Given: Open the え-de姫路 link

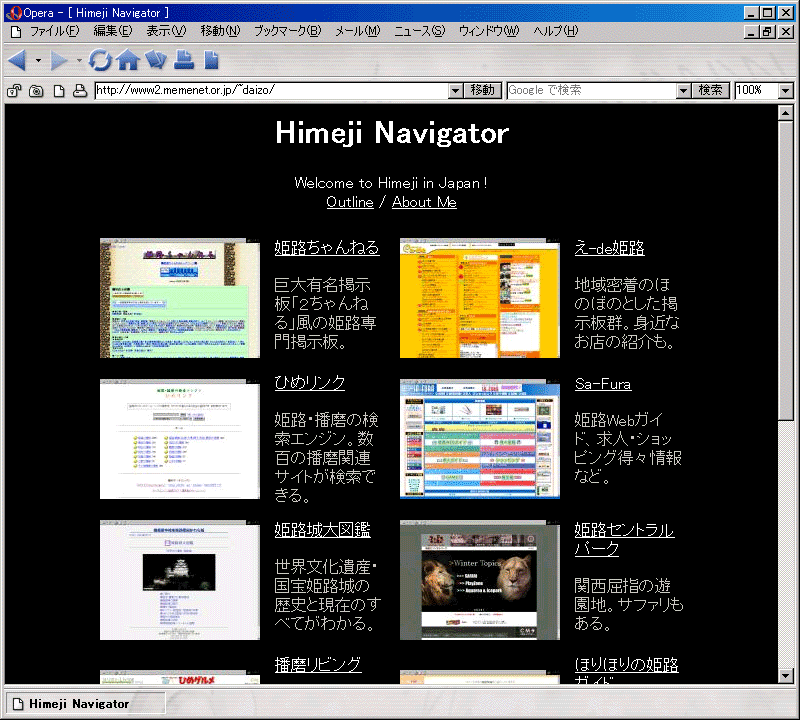Looking at the screenshot, I should pyautogui.click(x=609, y=248).
